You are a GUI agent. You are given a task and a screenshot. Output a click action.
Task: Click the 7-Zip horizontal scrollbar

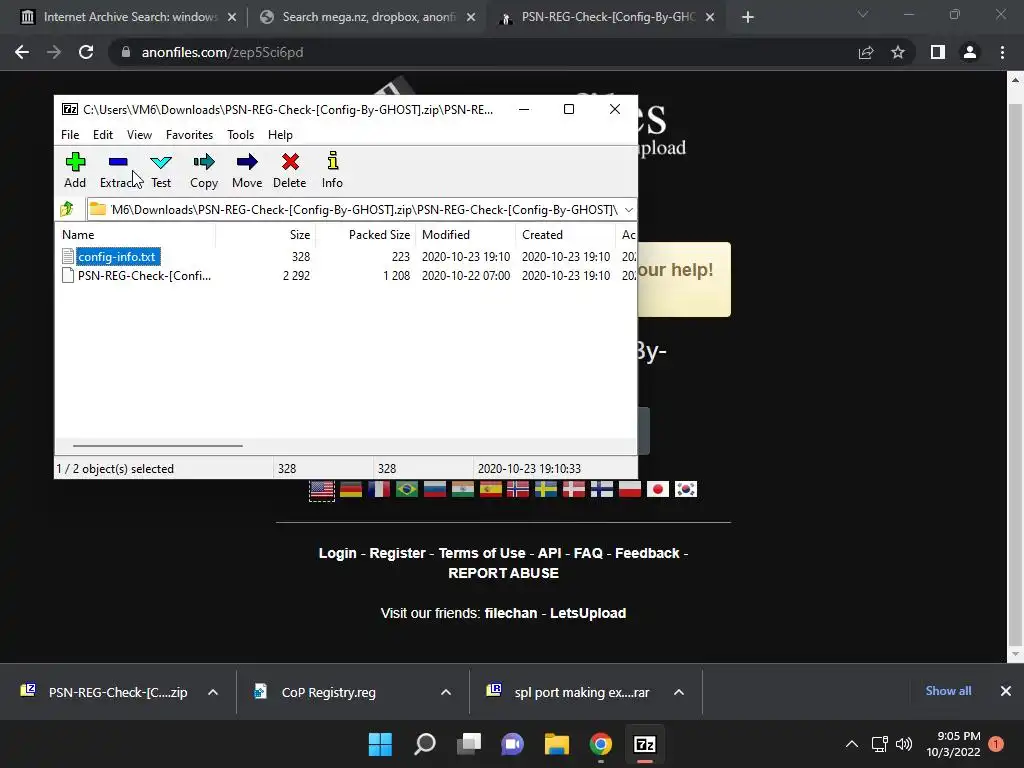point(157,446)
